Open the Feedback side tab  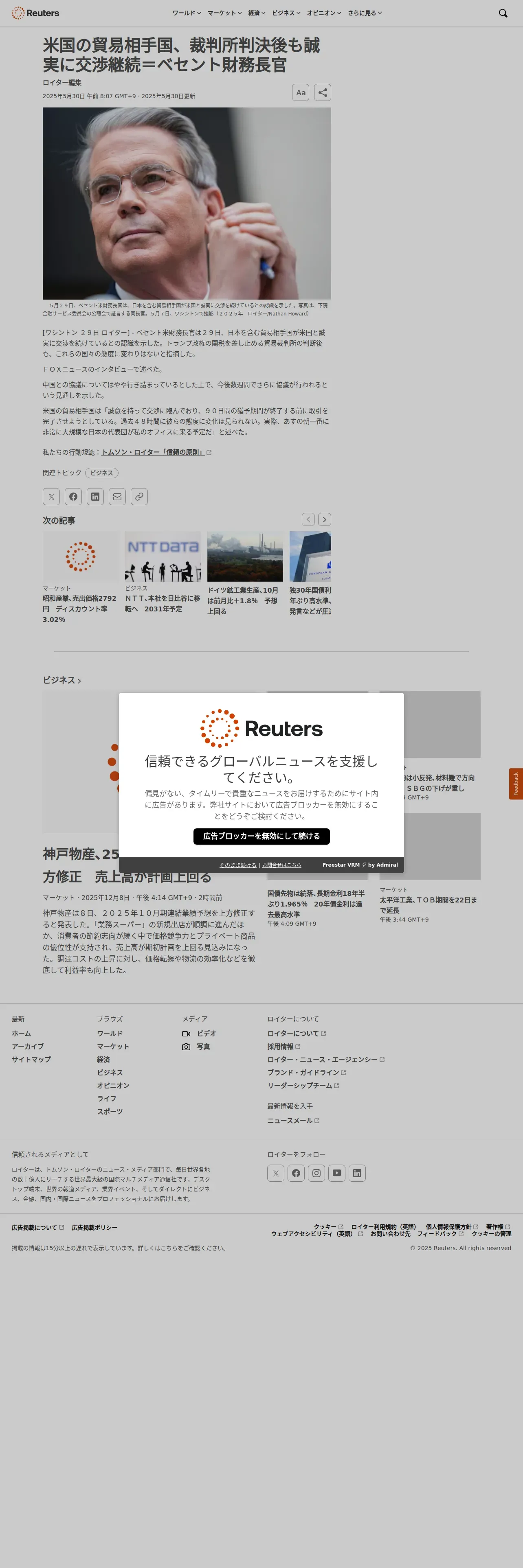pos(516,784)
